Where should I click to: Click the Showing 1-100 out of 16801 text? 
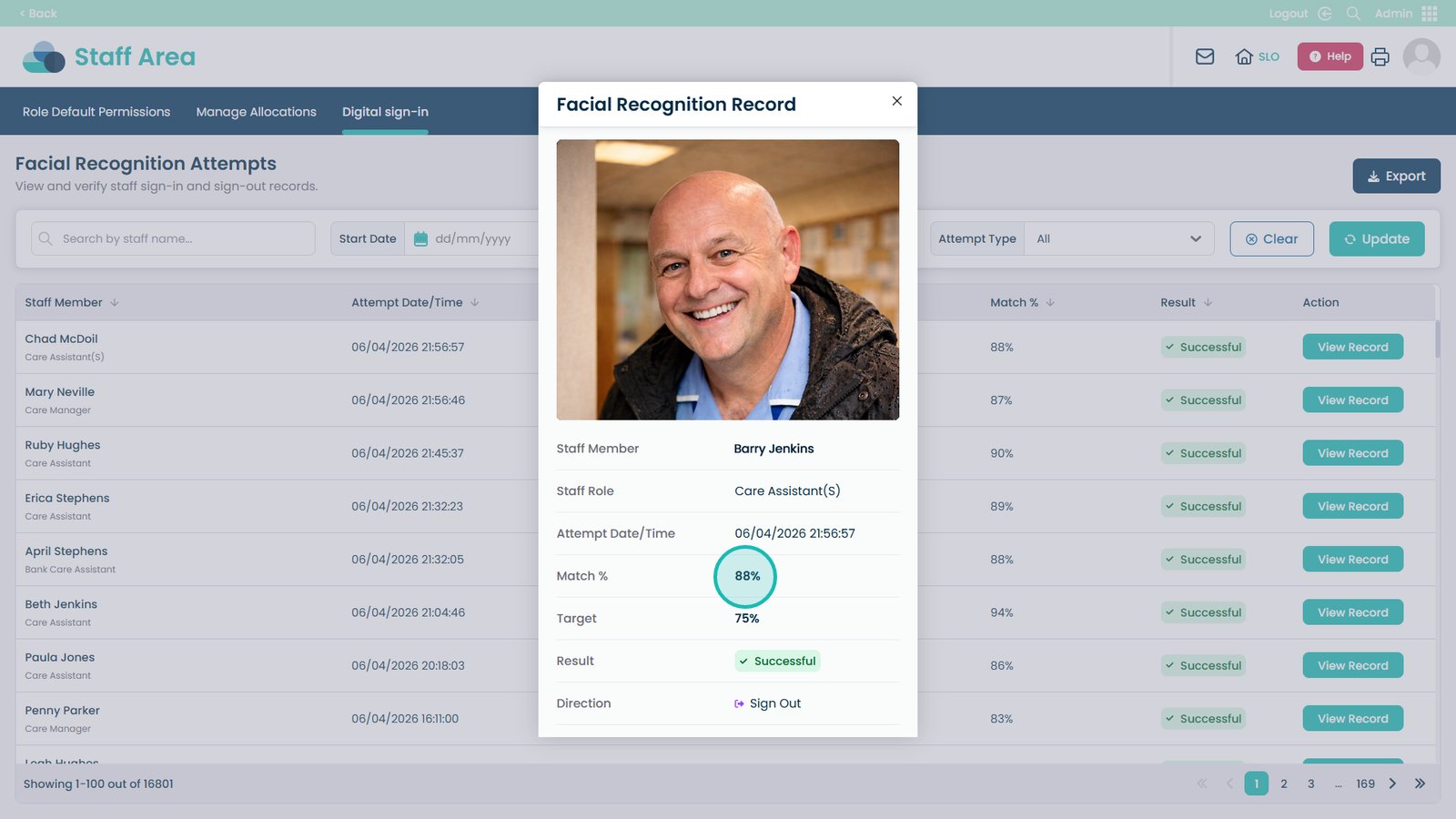coord(98,784)
